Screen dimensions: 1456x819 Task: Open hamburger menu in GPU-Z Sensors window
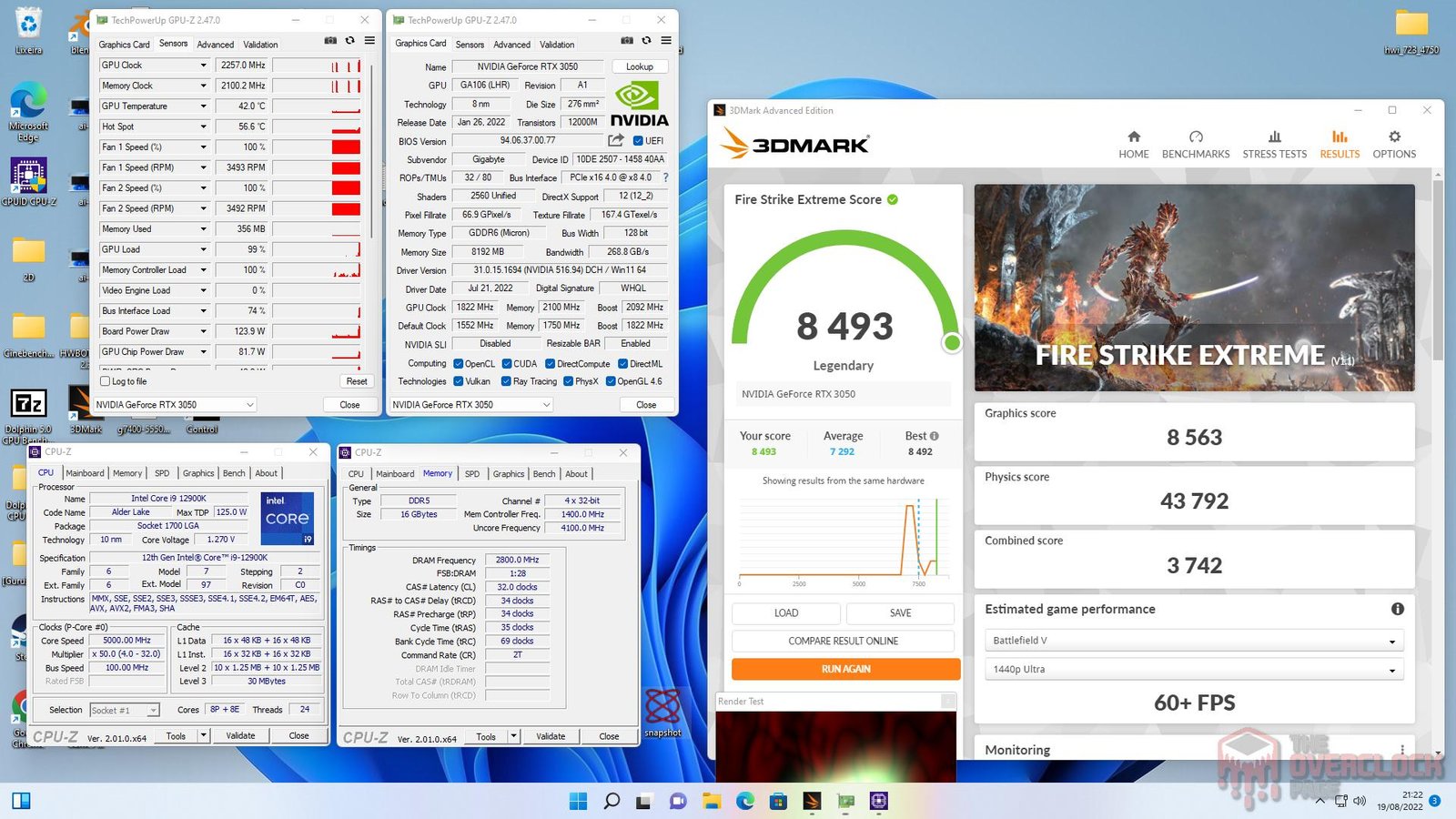[369, 41]
